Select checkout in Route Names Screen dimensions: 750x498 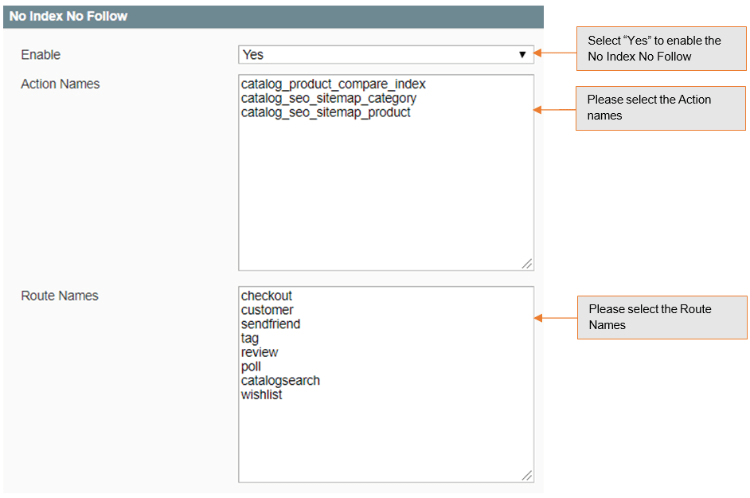[x=266, y=296]
